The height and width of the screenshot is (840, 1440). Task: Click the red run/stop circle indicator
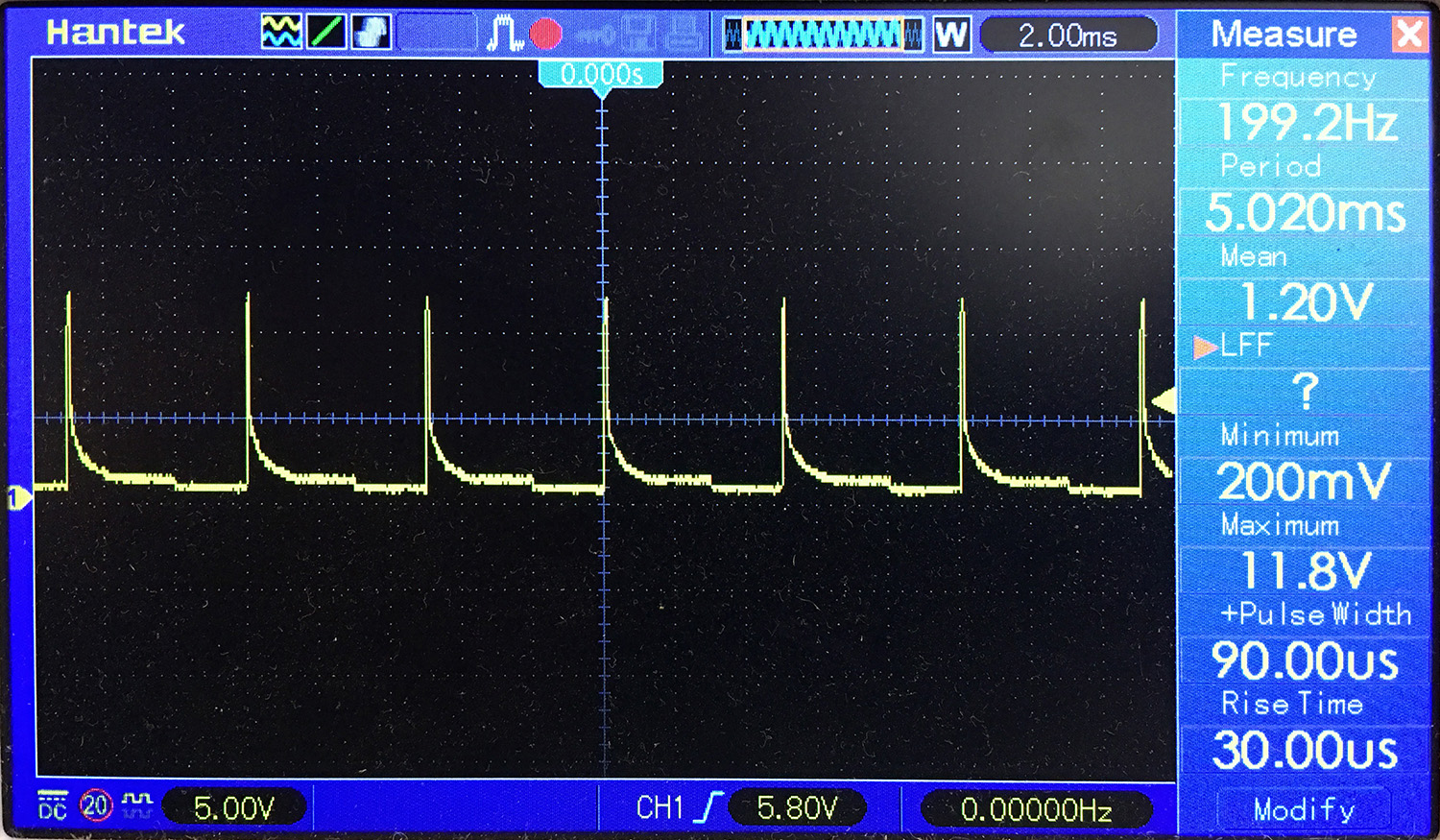545,35
